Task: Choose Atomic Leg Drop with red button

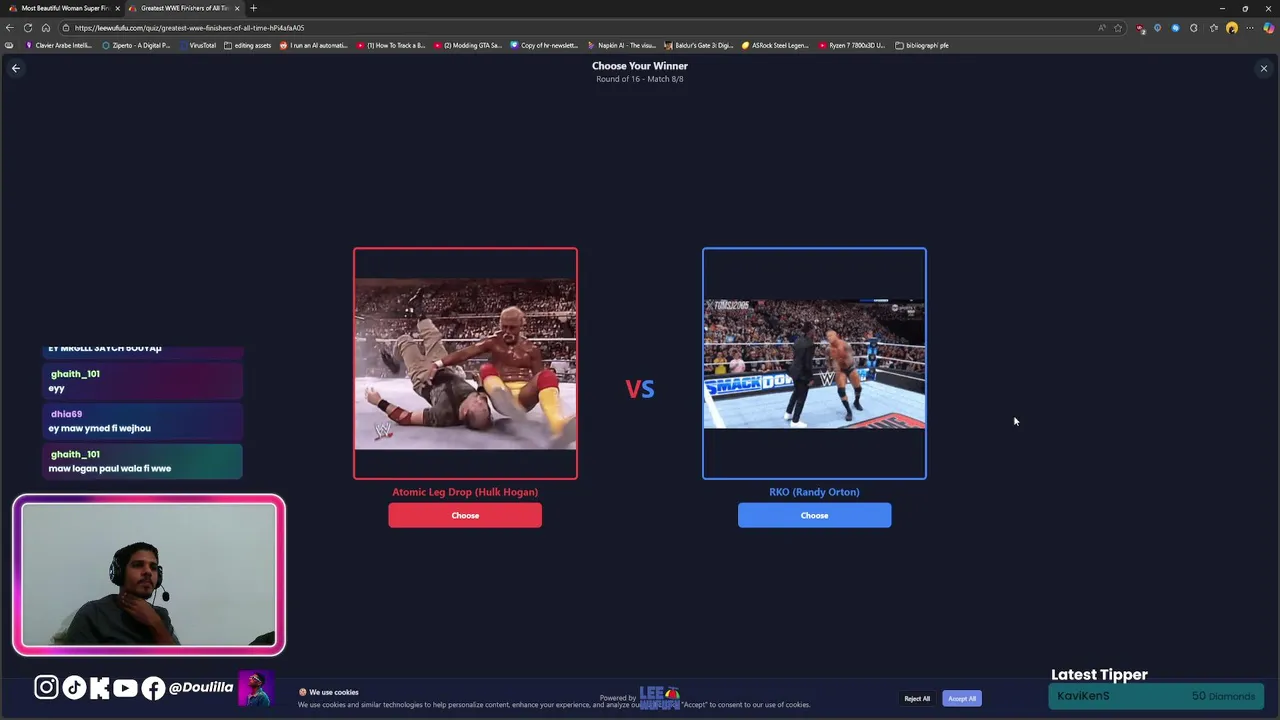Action: coord(465,515)
